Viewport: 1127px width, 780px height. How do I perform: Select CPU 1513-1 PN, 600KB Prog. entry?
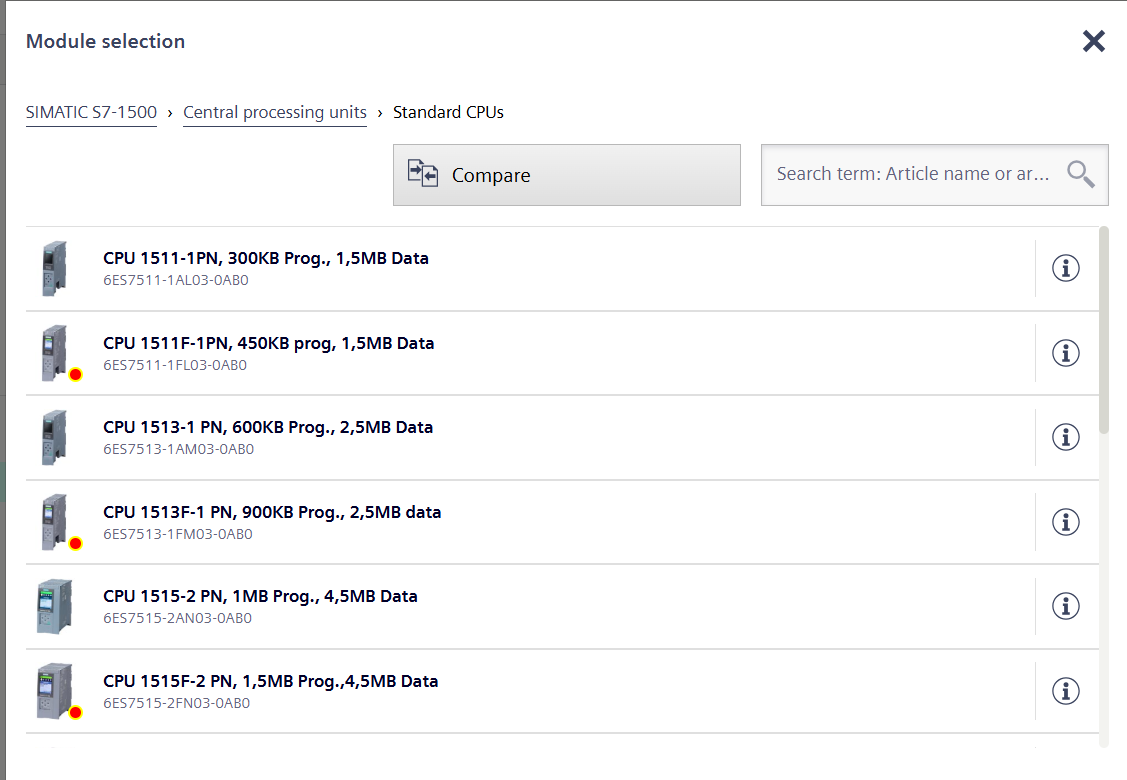[268, 427]
